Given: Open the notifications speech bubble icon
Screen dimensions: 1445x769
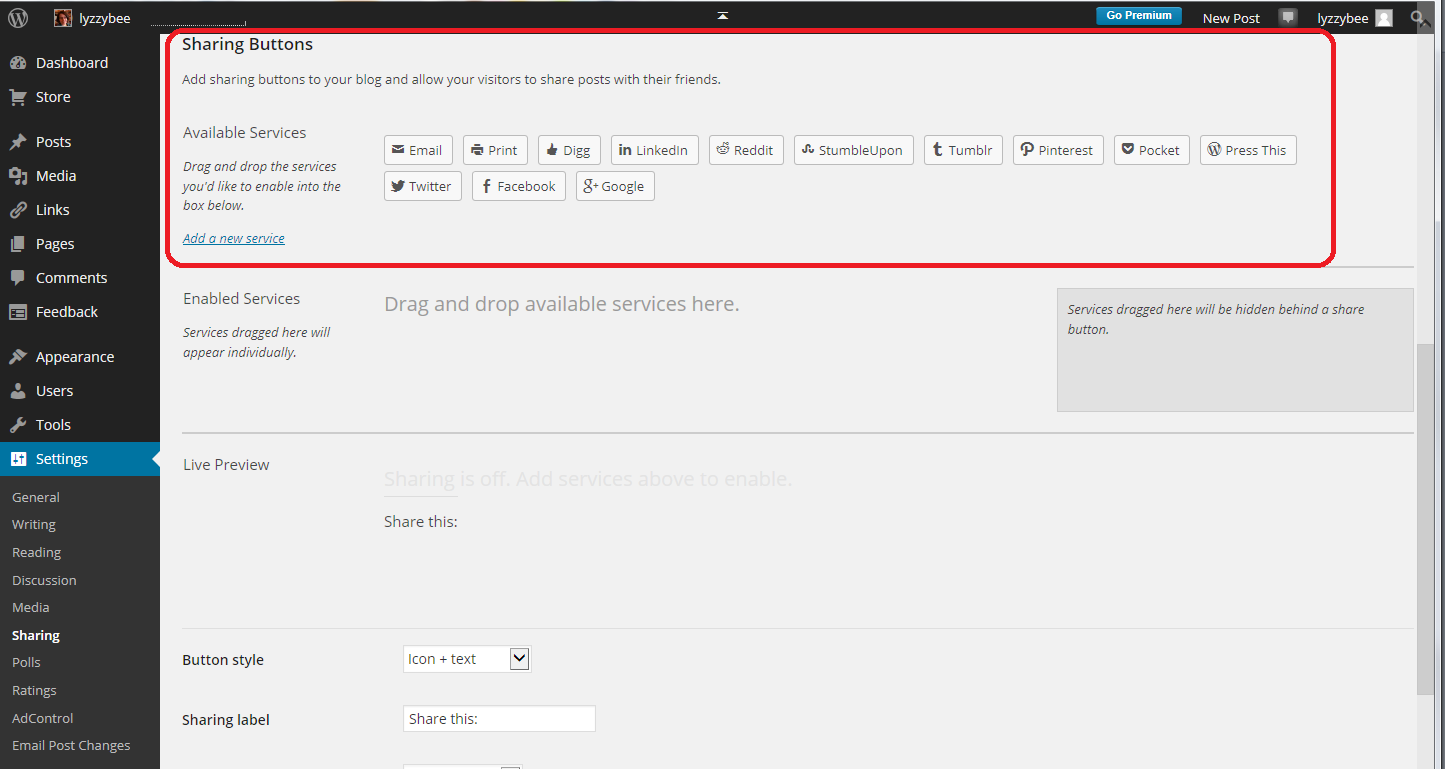Looking at the screenshot, I should click(x=1288, y=18).
